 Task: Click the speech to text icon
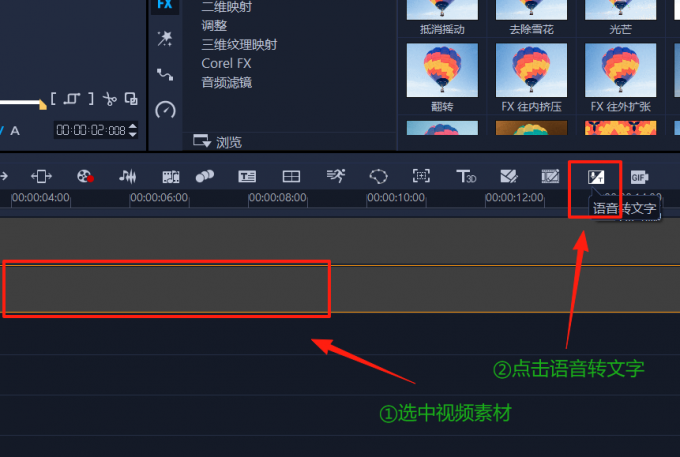pyautogui.click(x=595, y=176)
